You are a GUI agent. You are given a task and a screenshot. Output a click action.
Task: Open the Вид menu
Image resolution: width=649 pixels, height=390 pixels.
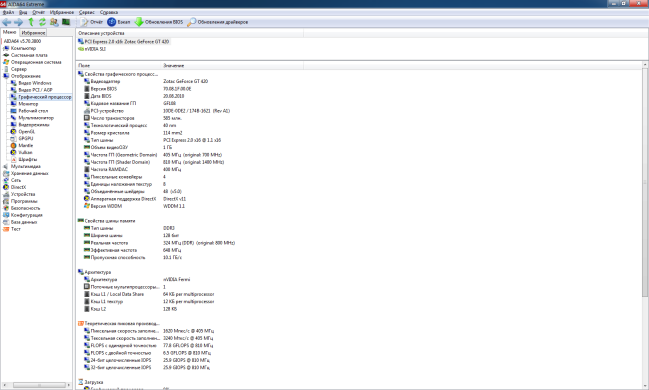(x=23, y=12)
